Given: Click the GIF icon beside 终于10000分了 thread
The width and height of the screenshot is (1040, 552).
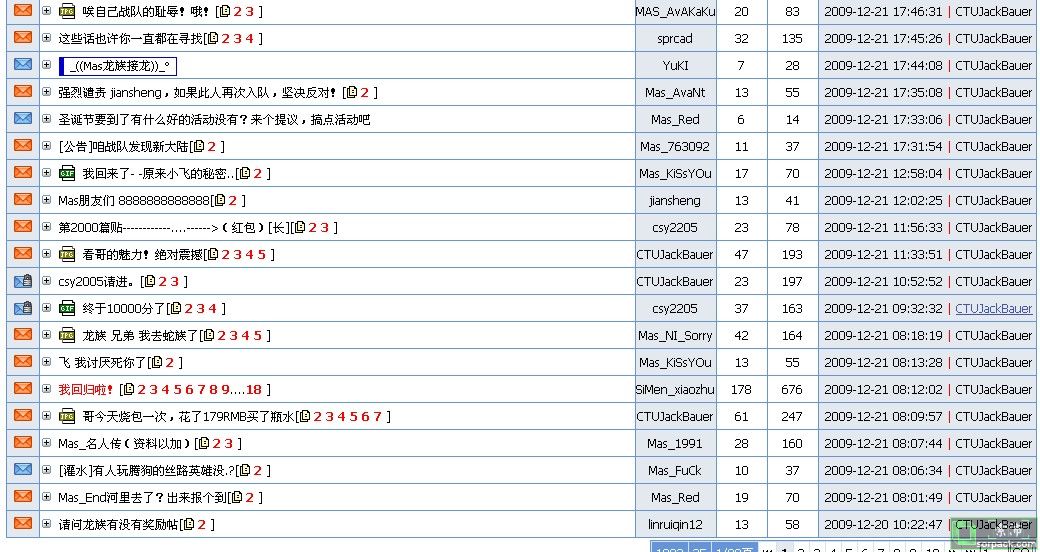Looking at the screenshot, I should [x=67, y=309].
